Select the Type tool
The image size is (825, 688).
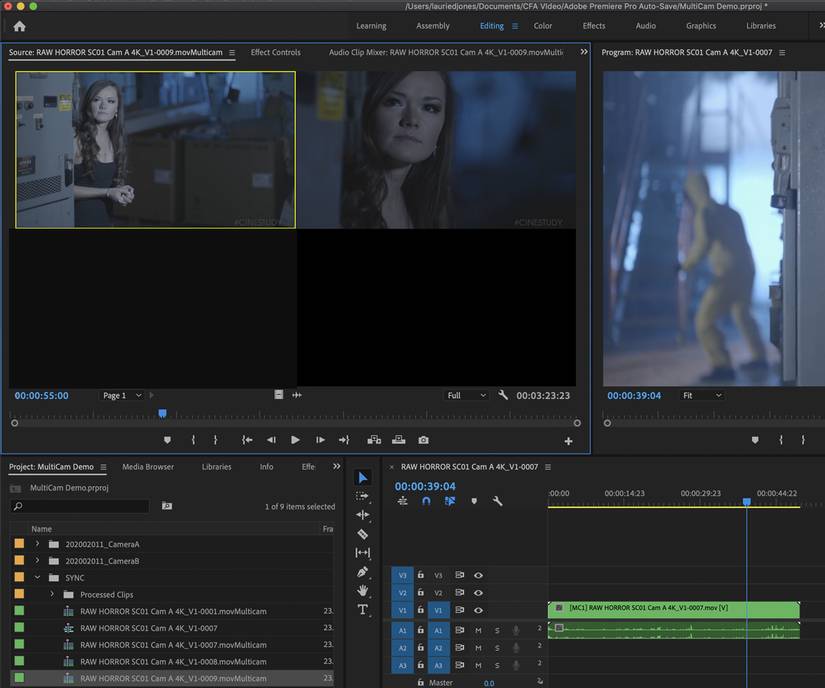point(363,610)
